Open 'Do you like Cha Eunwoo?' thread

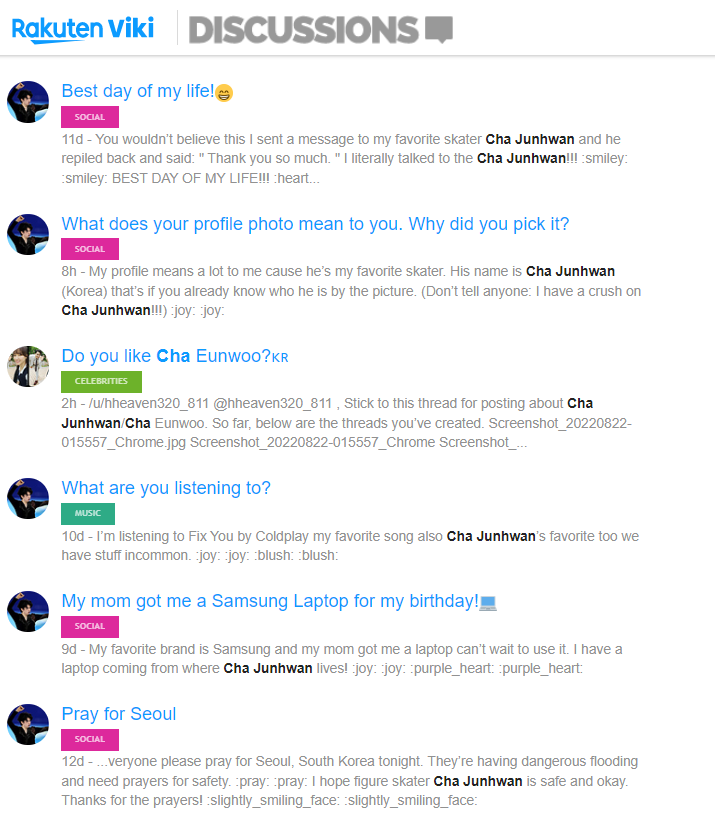point(166,356)
